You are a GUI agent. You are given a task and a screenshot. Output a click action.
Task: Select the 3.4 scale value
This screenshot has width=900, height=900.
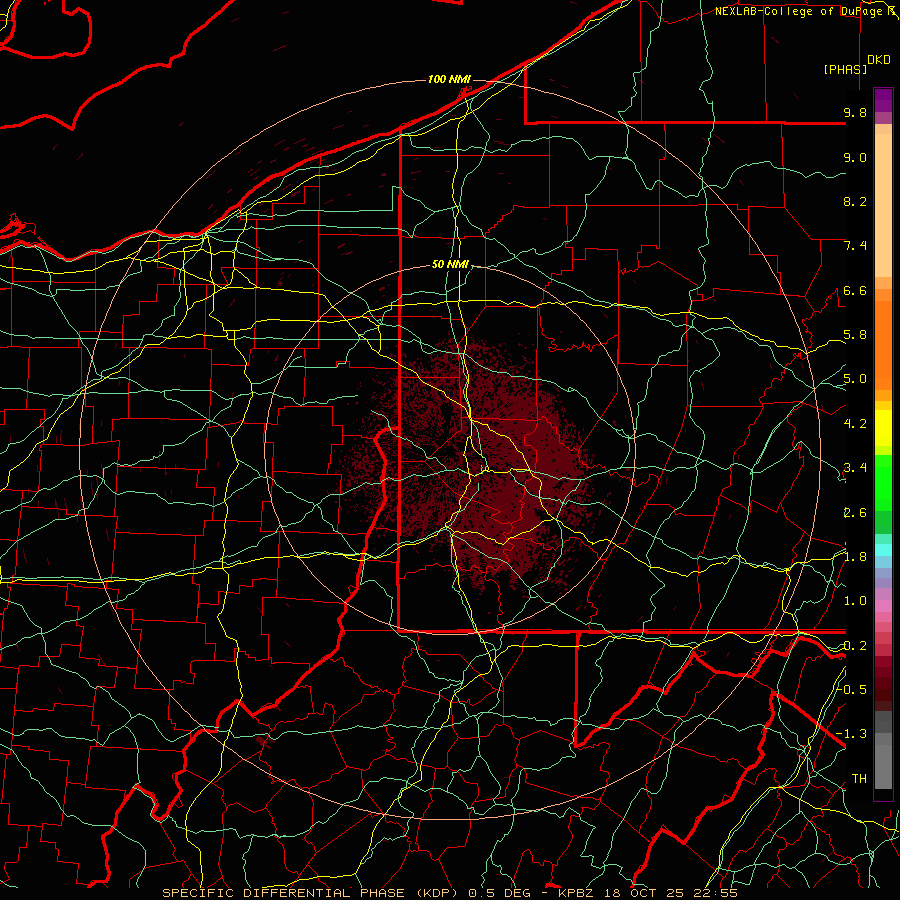point(855,468)
